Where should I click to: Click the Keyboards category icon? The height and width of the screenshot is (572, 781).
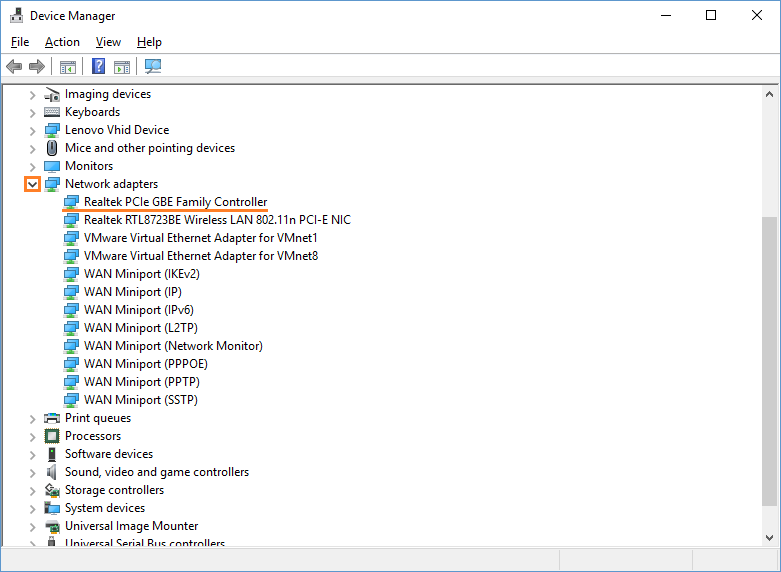(x=52, y=112)
